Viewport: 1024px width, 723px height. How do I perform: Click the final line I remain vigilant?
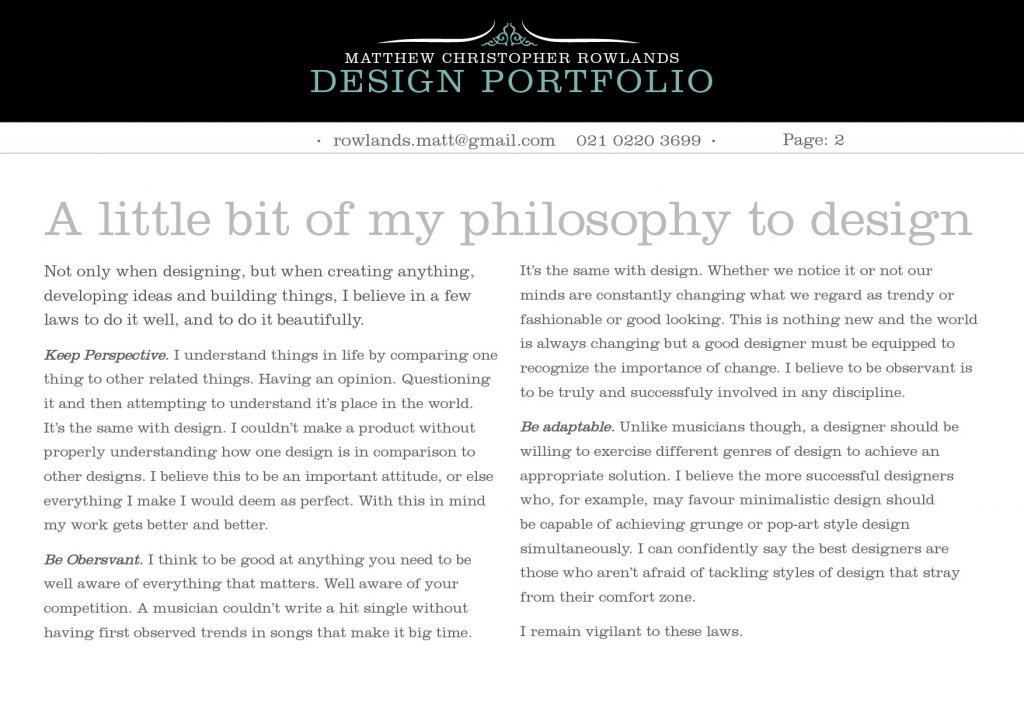pyautogui.click(x=631, y=632)
